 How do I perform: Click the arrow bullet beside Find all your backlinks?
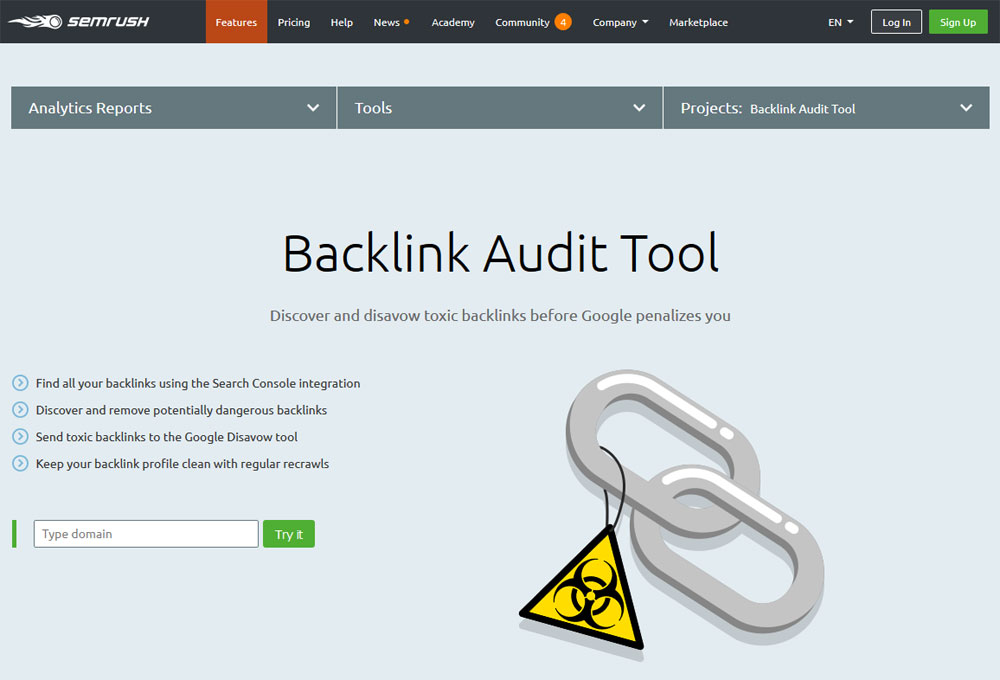(20, 383)
